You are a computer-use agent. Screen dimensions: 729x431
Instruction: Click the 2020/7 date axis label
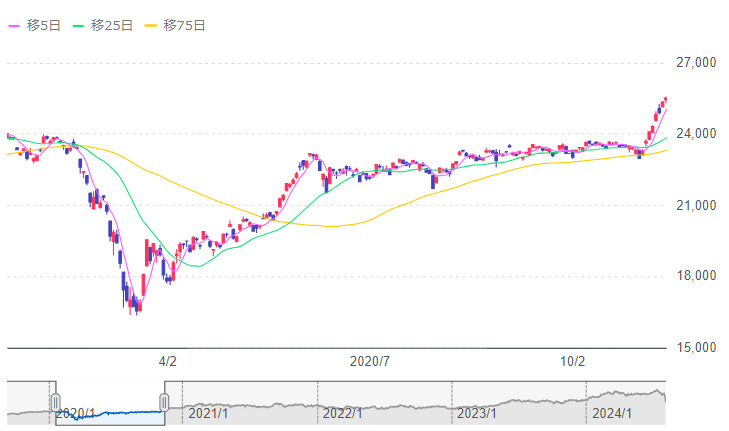coord(371,361)
